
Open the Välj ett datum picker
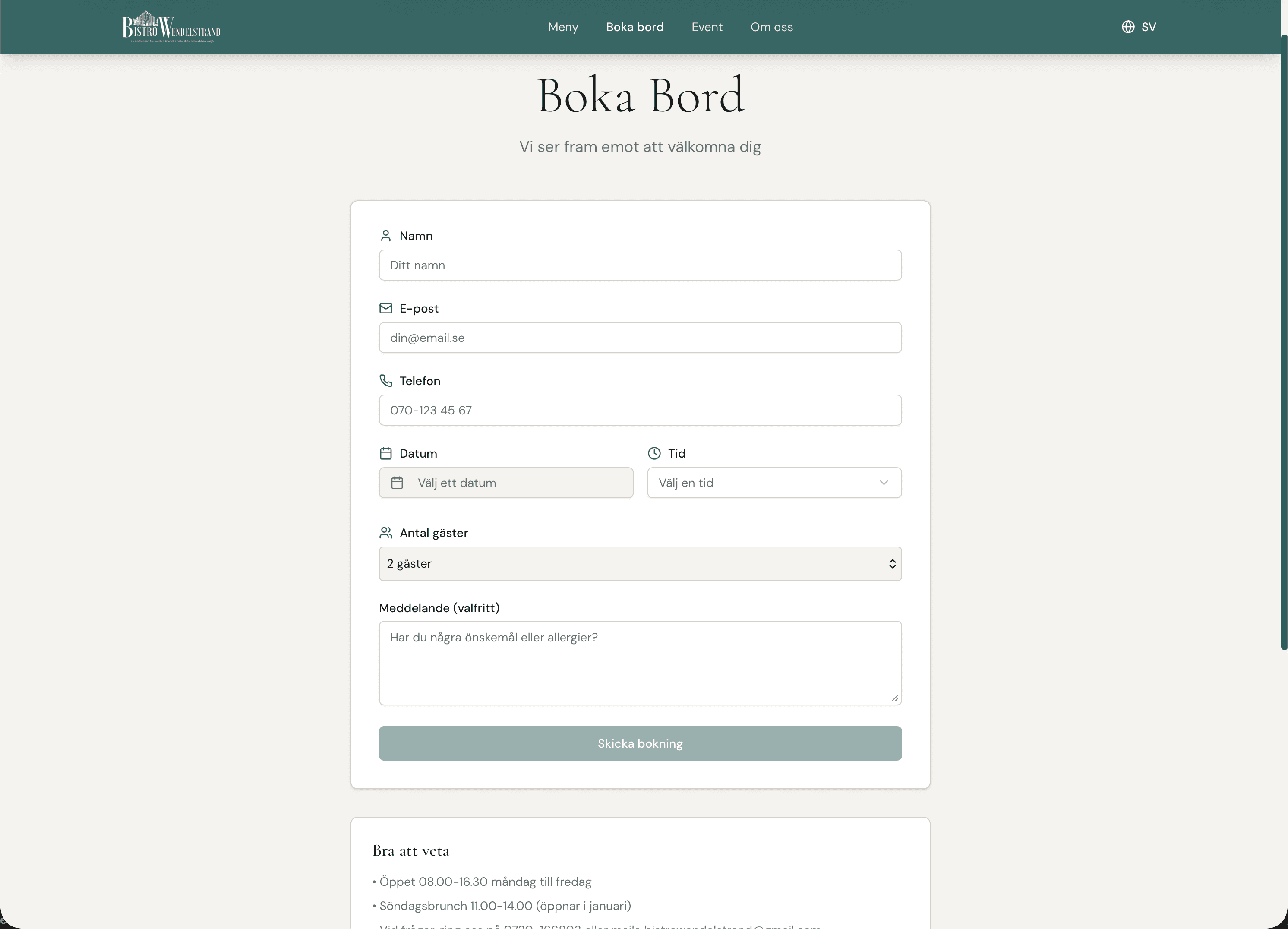coord(505,483)
